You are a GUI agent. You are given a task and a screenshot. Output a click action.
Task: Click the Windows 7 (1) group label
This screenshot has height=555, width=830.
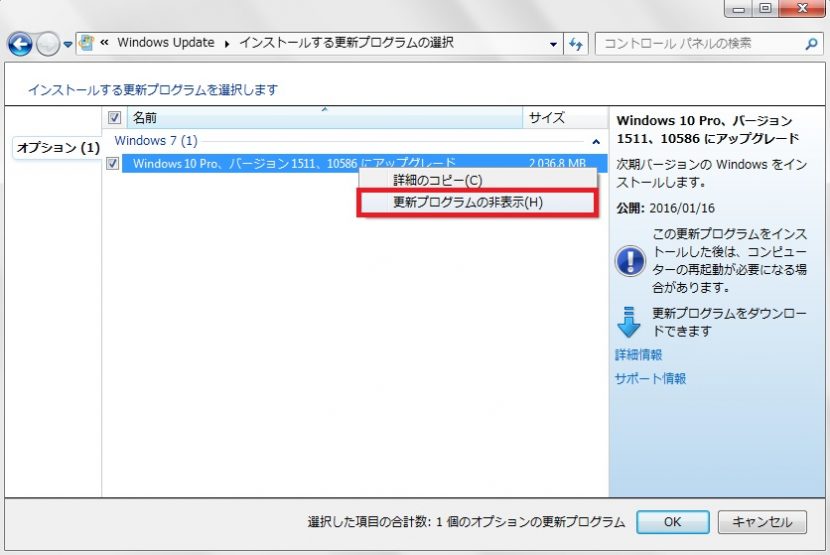click(x=156, y=141)
